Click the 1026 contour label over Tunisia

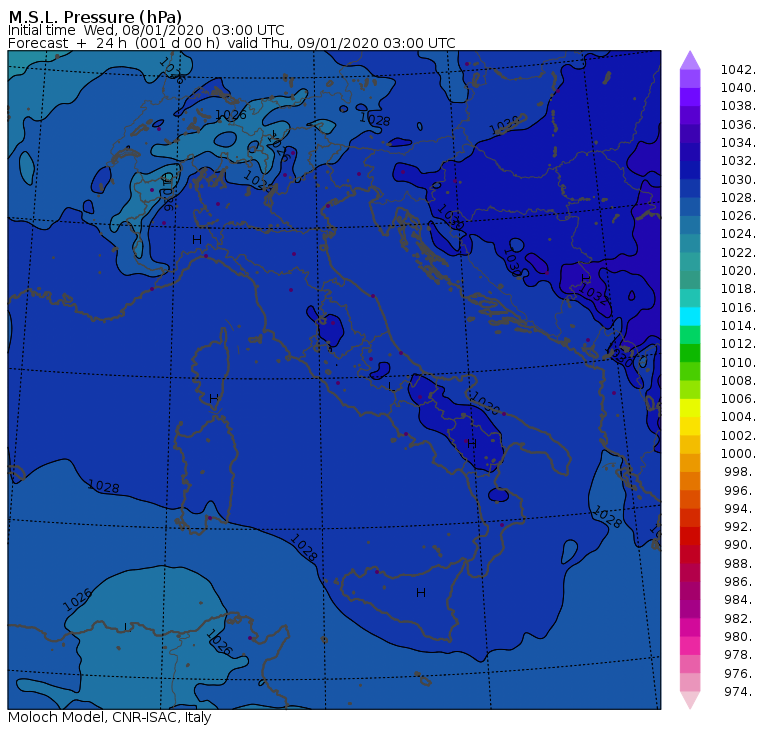(219, 642)
